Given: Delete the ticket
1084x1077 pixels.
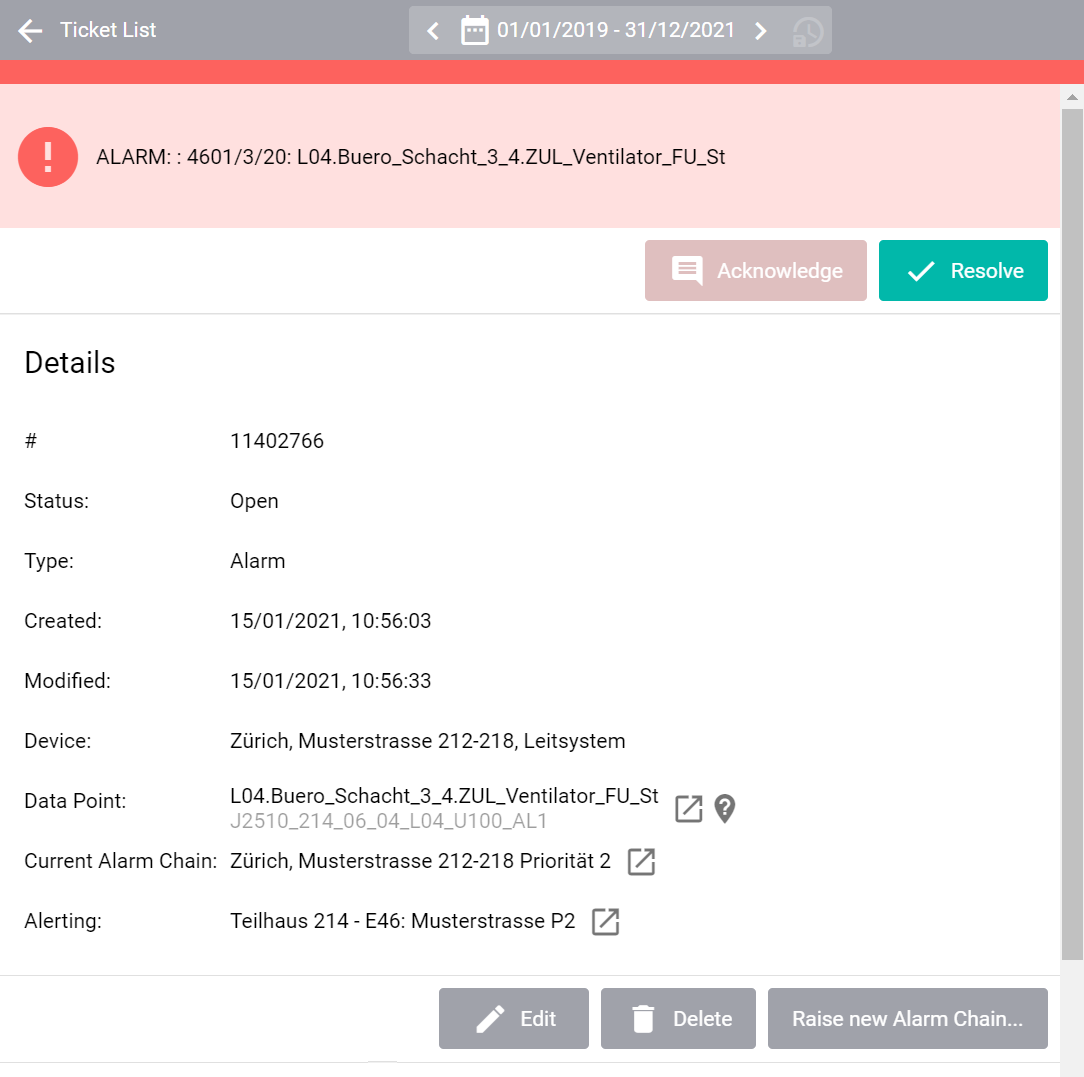Looking at the screenshot, I should point(678,1018).
